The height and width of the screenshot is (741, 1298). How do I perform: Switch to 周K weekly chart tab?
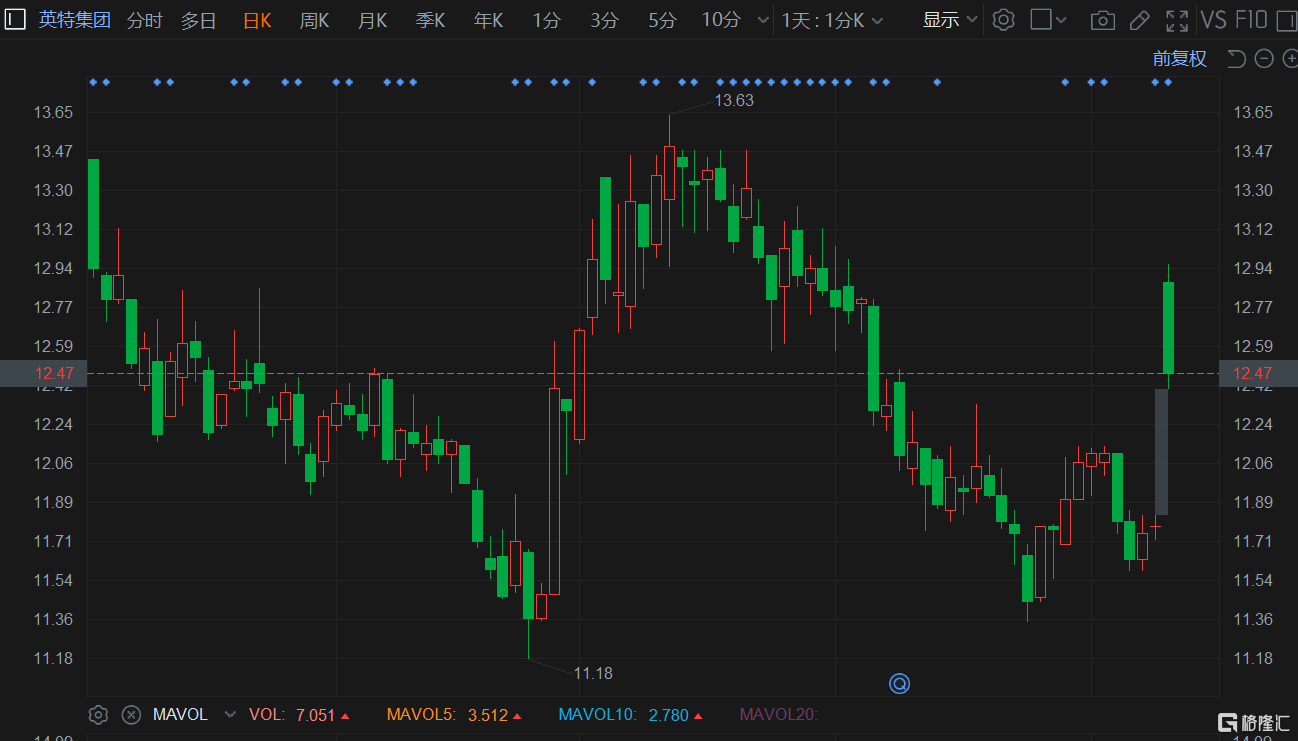point(314,20)
